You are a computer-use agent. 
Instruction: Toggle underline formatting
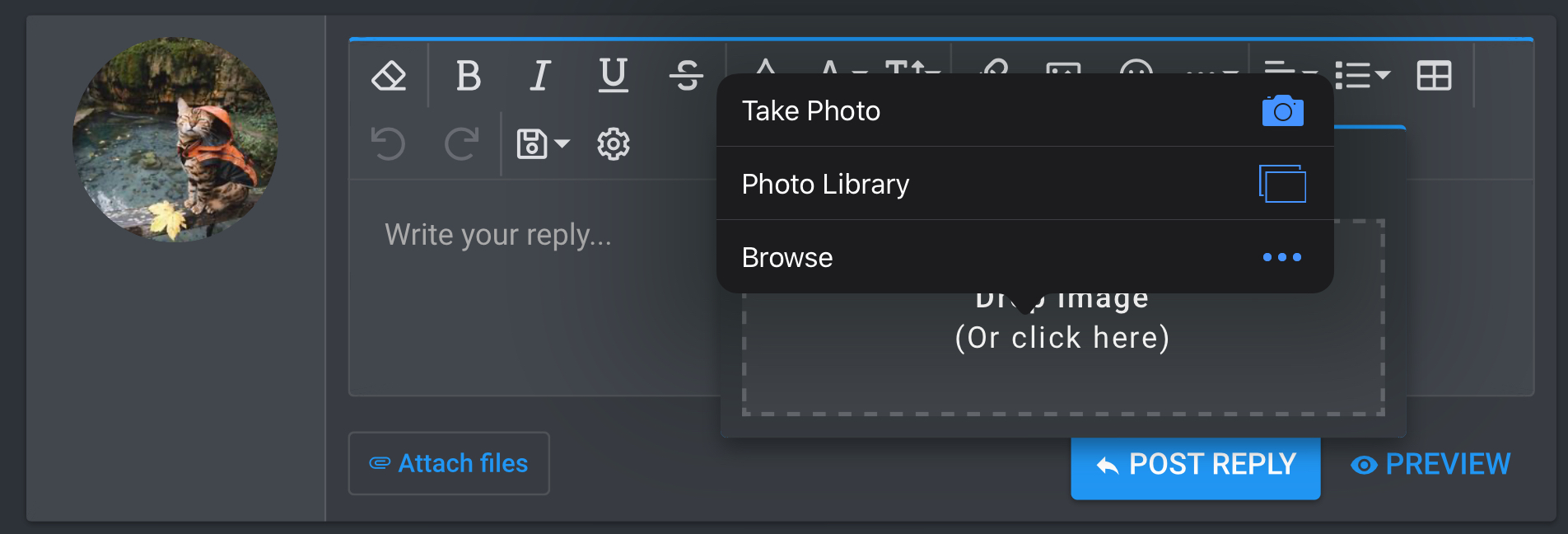pyautogui.click(x=613, y=76)
